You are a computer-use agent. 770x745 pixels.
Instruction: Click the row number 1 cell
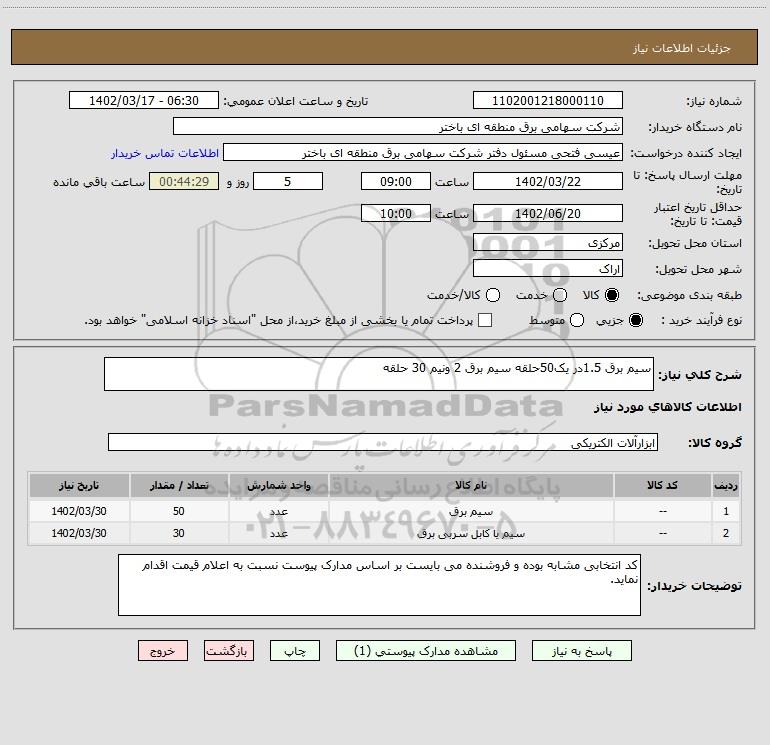(x=726, y=511)
